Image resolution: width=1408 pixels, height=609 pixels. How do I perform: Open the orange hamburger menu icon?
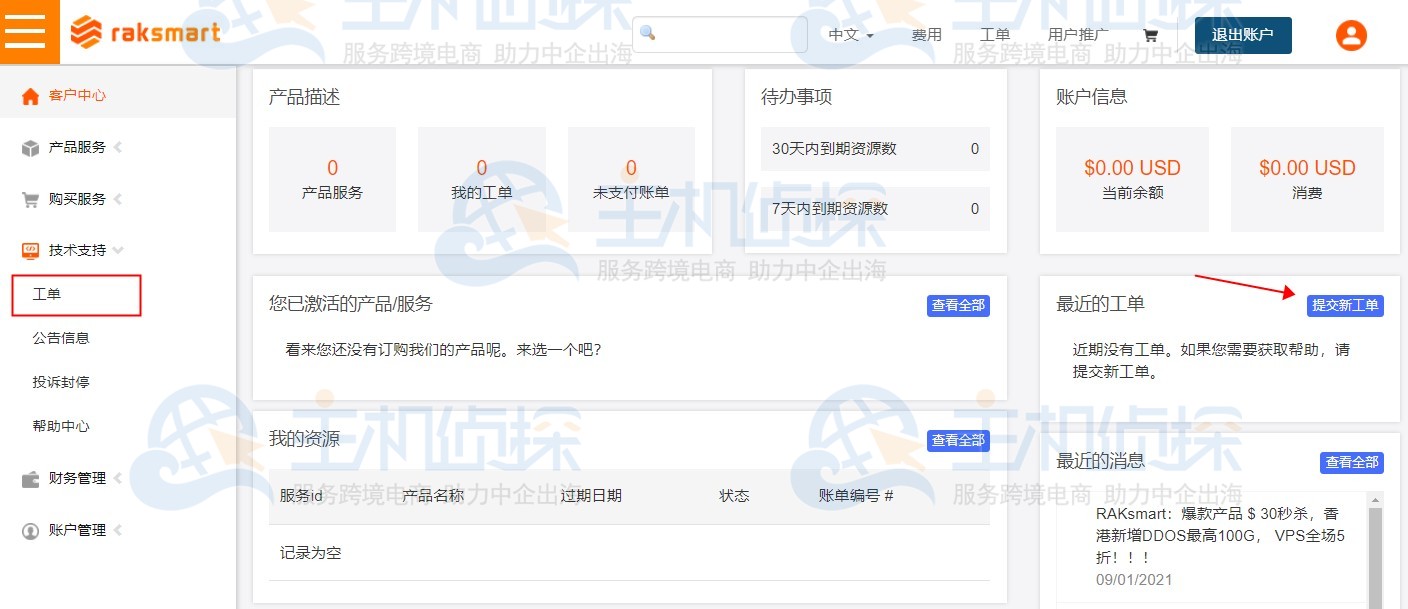point(29,31)
